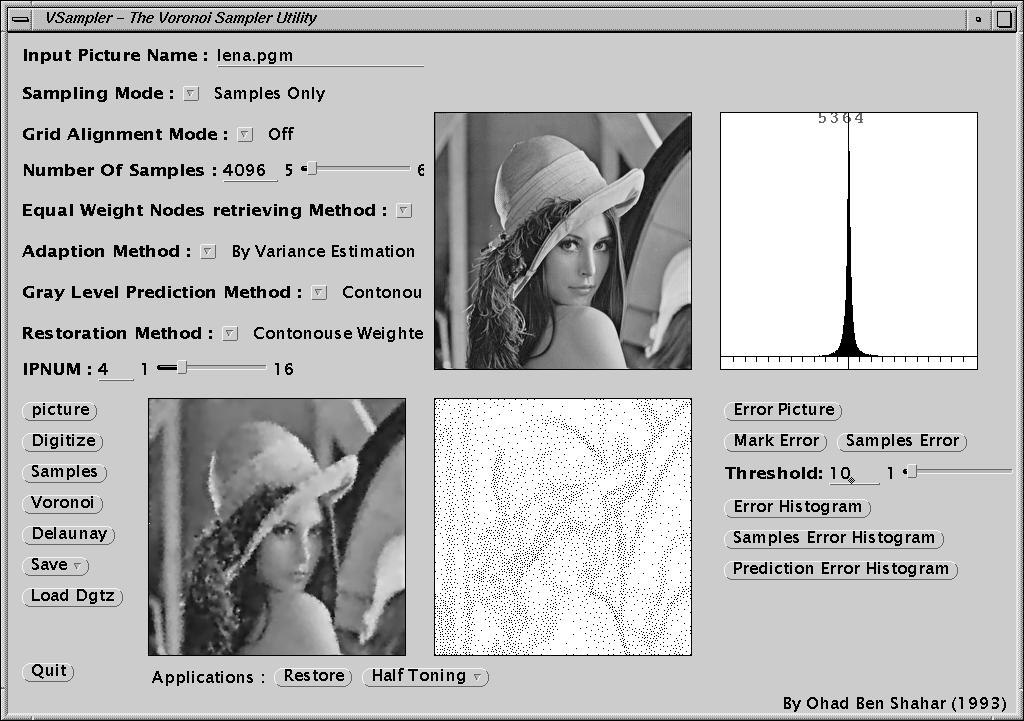Show the Prediction Error Histogram
Viewport: 1024px width, 721px height.
tap(841, 569)
